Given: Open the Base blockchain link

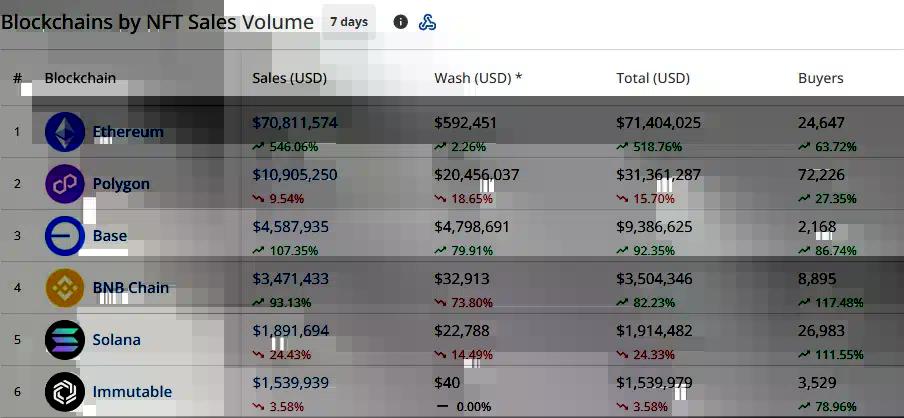Looking at the screenshot, I should [110, 236].
